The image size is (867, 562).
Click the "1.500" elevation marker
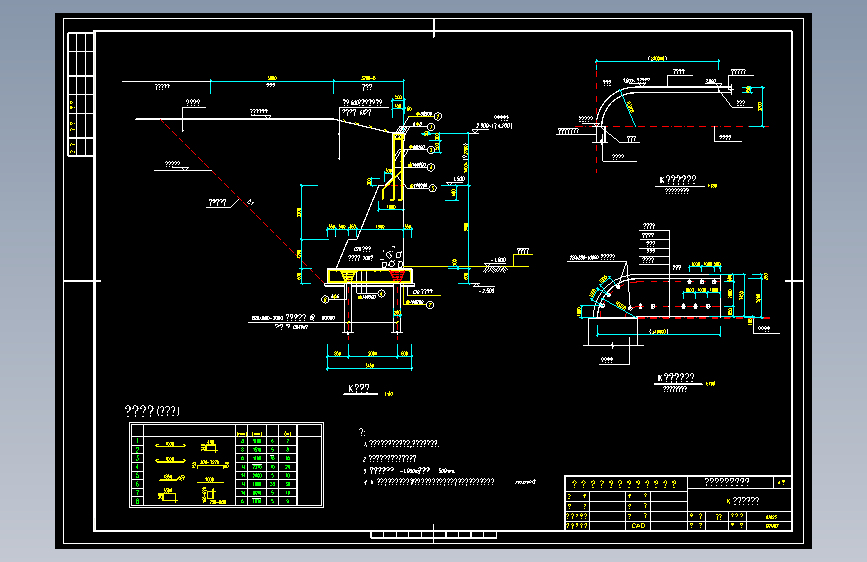459,179
